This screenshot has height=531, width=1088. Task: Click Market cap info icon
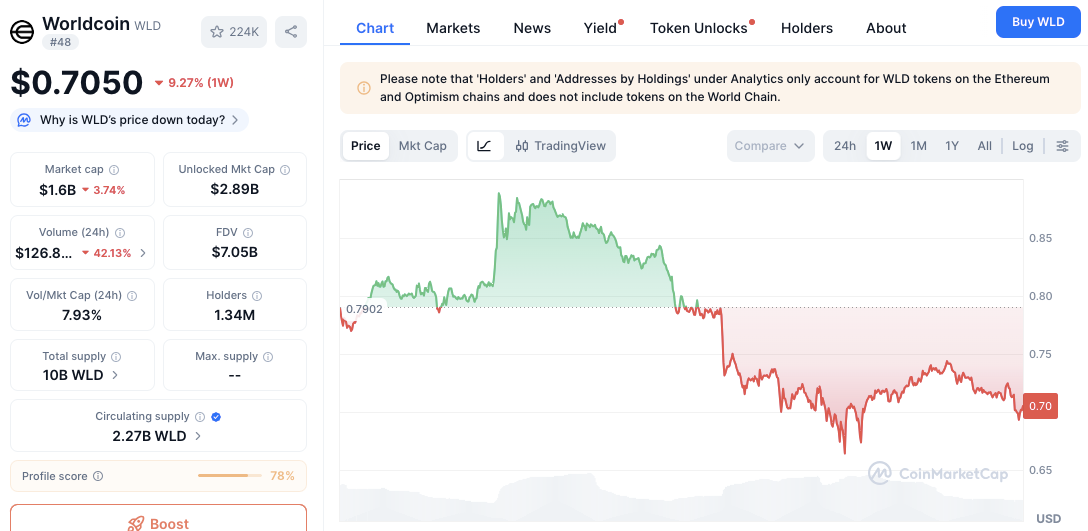(x=114, y=170)
